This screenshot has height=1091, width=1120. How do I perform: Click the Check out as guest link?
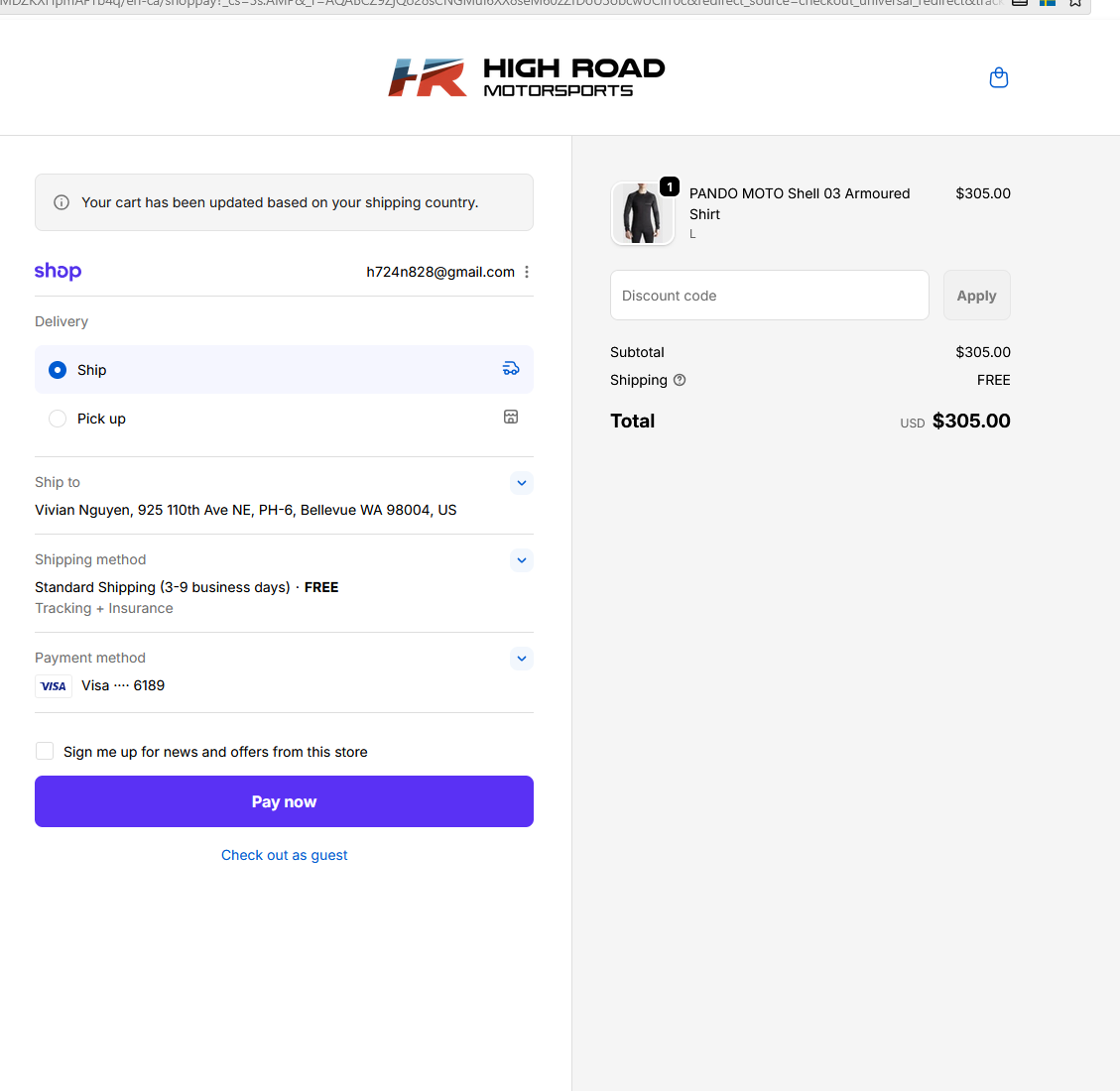coord(284,855)
